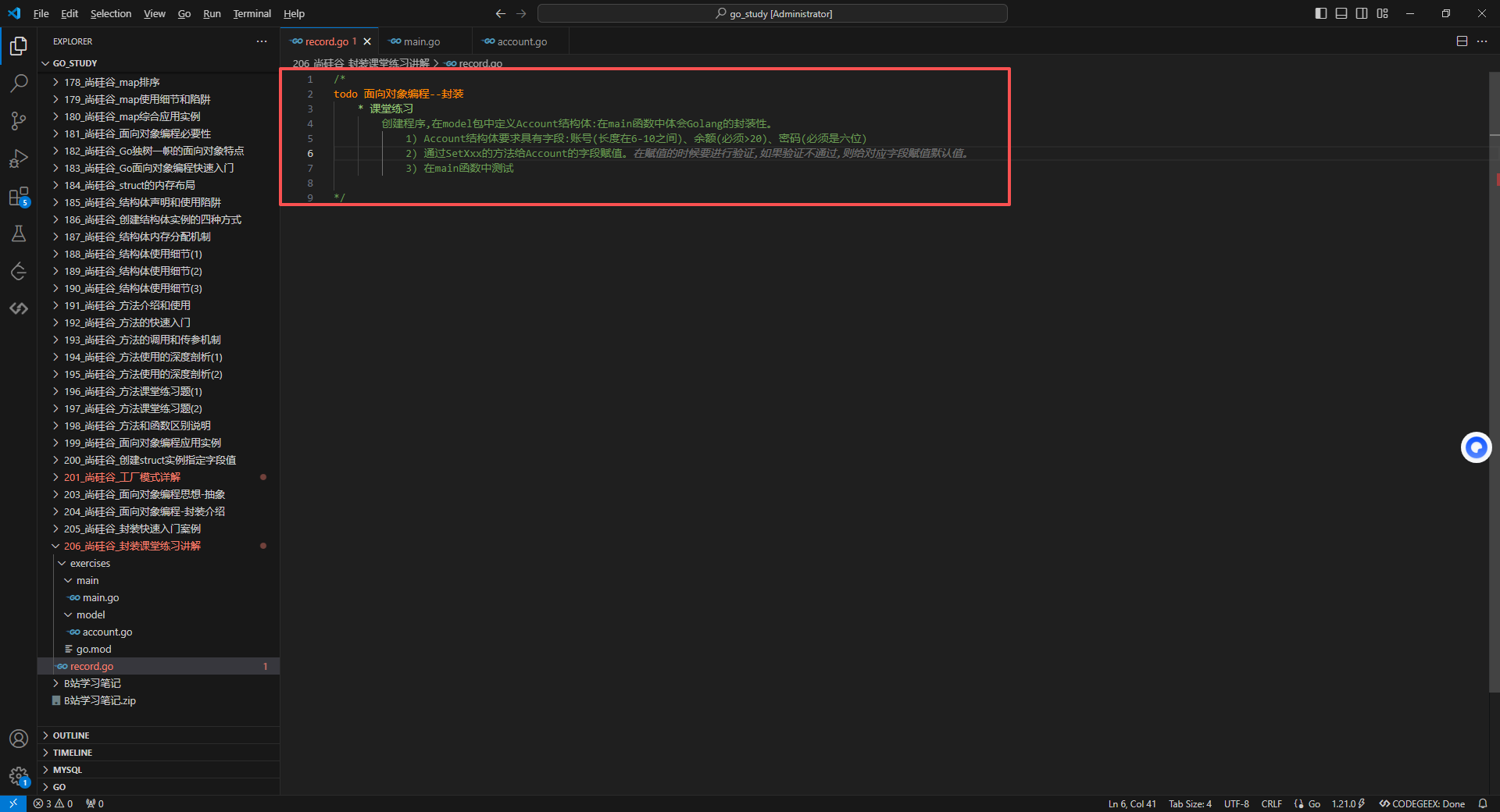Click the ports forwarded status indicator
Screen dimensions: 1500x812
[95, 803]
